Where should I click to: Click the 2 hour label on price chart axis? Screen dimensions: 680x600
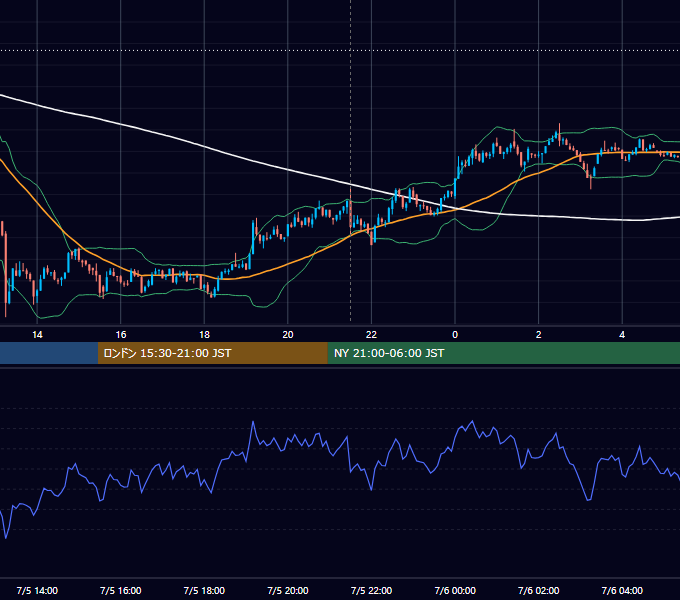pos(539,335)
